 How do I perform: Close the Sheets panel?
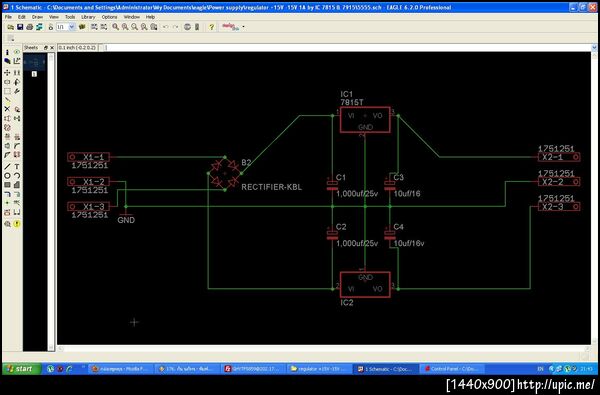[x=52, y=48]
